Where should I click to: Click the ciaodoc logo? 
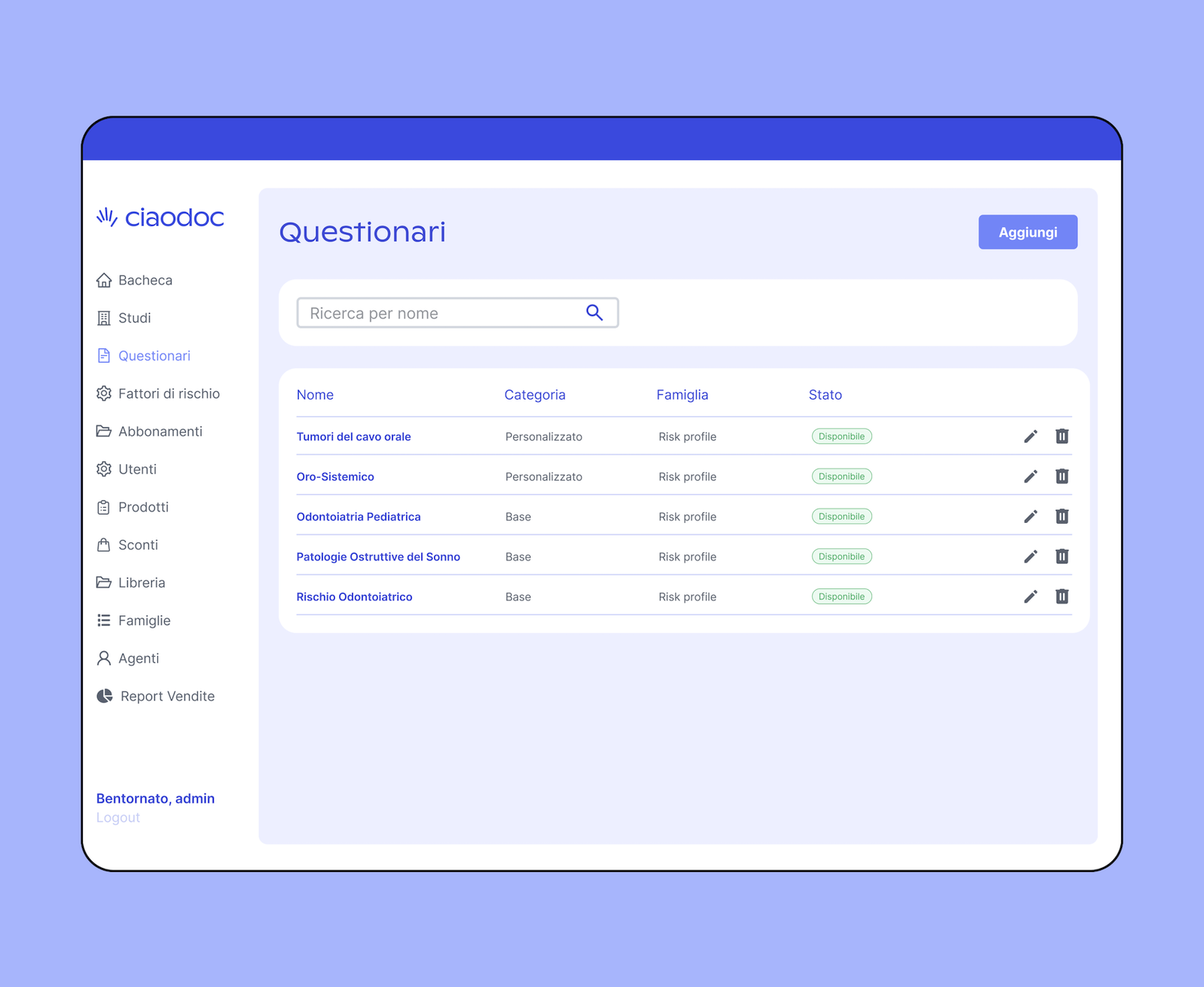click(x=160, y=217)
